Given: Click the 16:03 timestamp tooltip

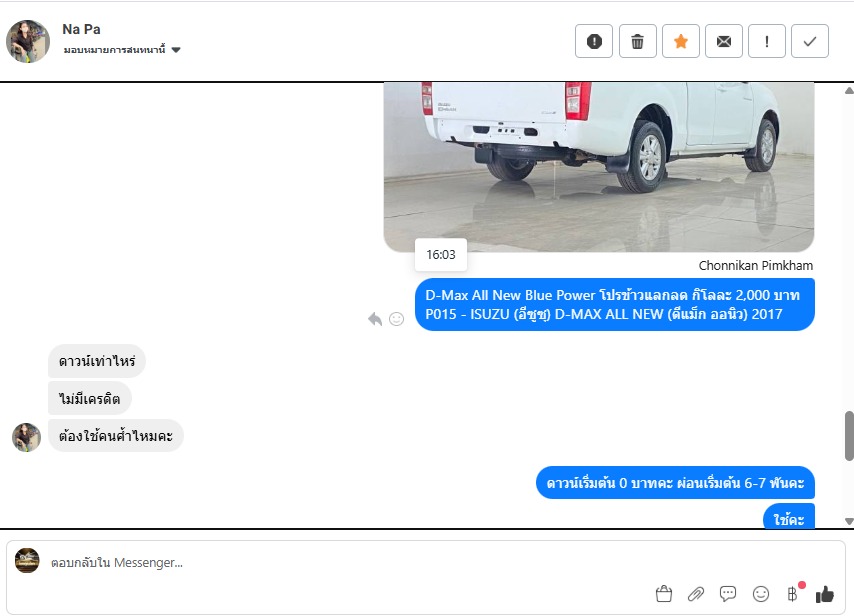Looking at the screenshot, I should pyautogui.click(x=441, y=254).
